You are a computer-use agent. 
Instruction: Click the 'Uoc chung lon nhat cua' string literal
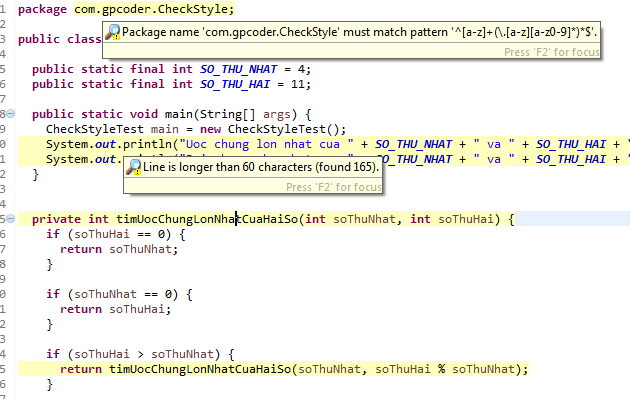tap(267, 144)
